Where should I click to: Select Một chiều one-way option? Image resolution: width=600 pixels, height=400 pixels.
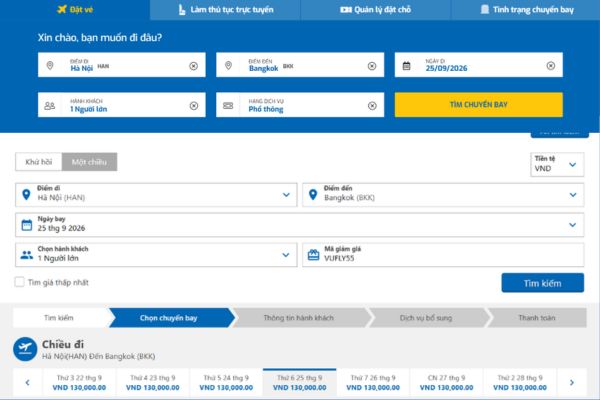tap(90, 162)
